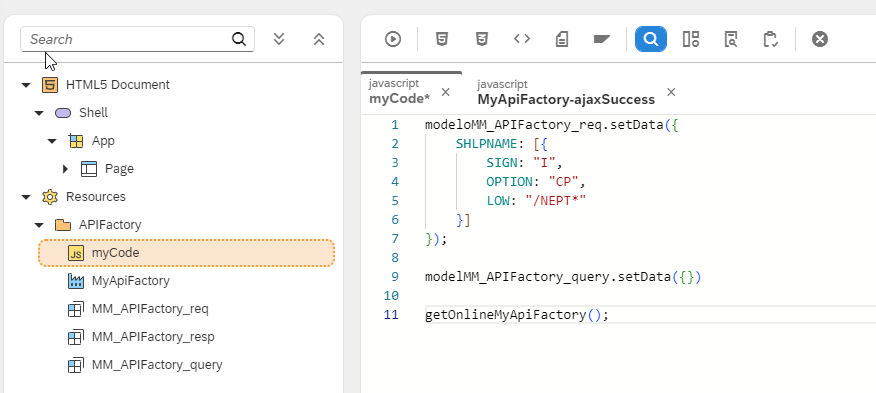Click the circled X close icon
This screenshot has width=876, height=393.
820,39
